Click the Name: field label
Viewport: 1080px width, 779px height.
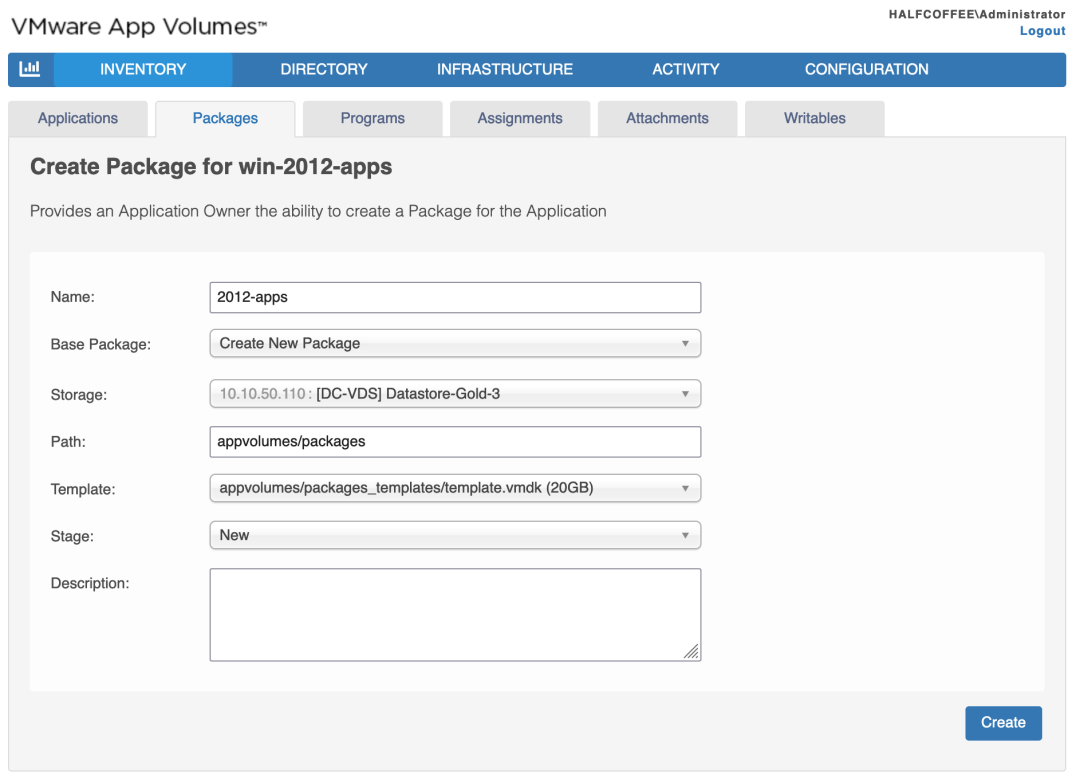point(72,297)
